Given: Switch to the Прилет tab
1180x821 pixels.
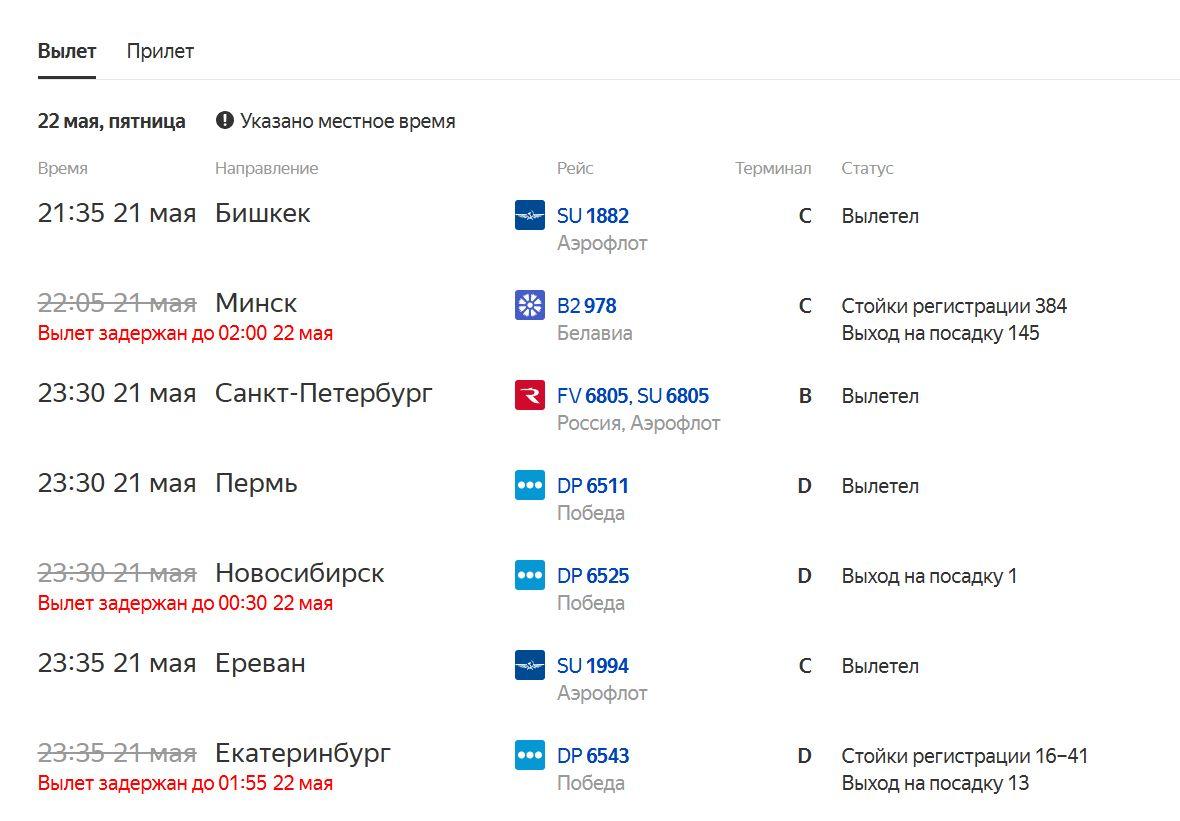Looking at the screenshot, I should click(x=160, y=51).
